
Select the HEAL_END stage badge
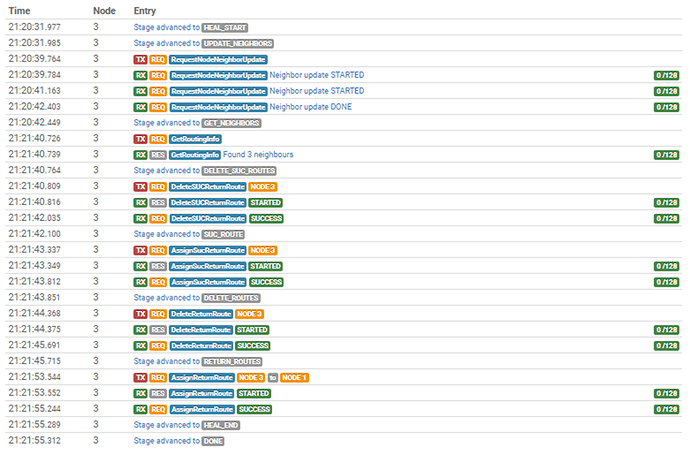(221, 425)
